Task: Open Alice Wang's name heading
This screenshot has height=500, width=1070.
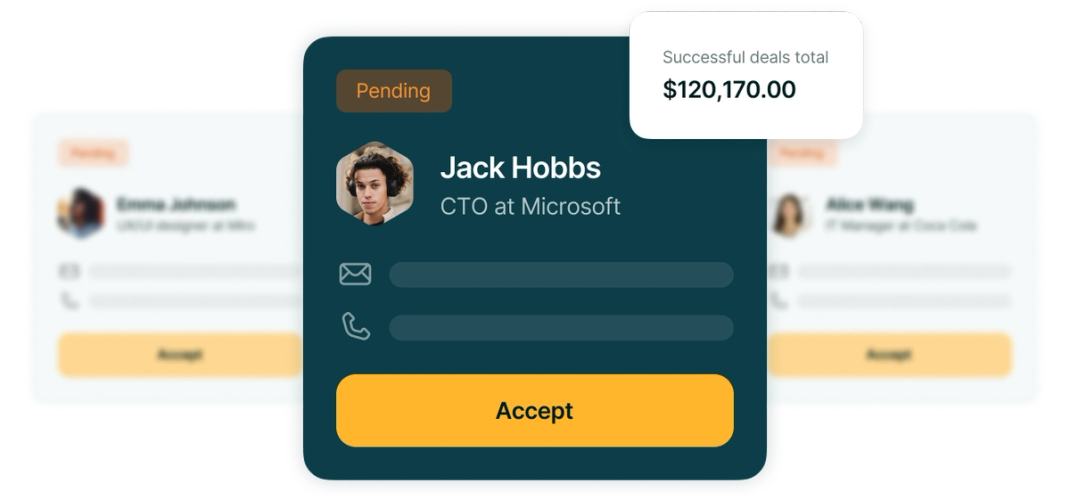Action: tap(869, 204)
